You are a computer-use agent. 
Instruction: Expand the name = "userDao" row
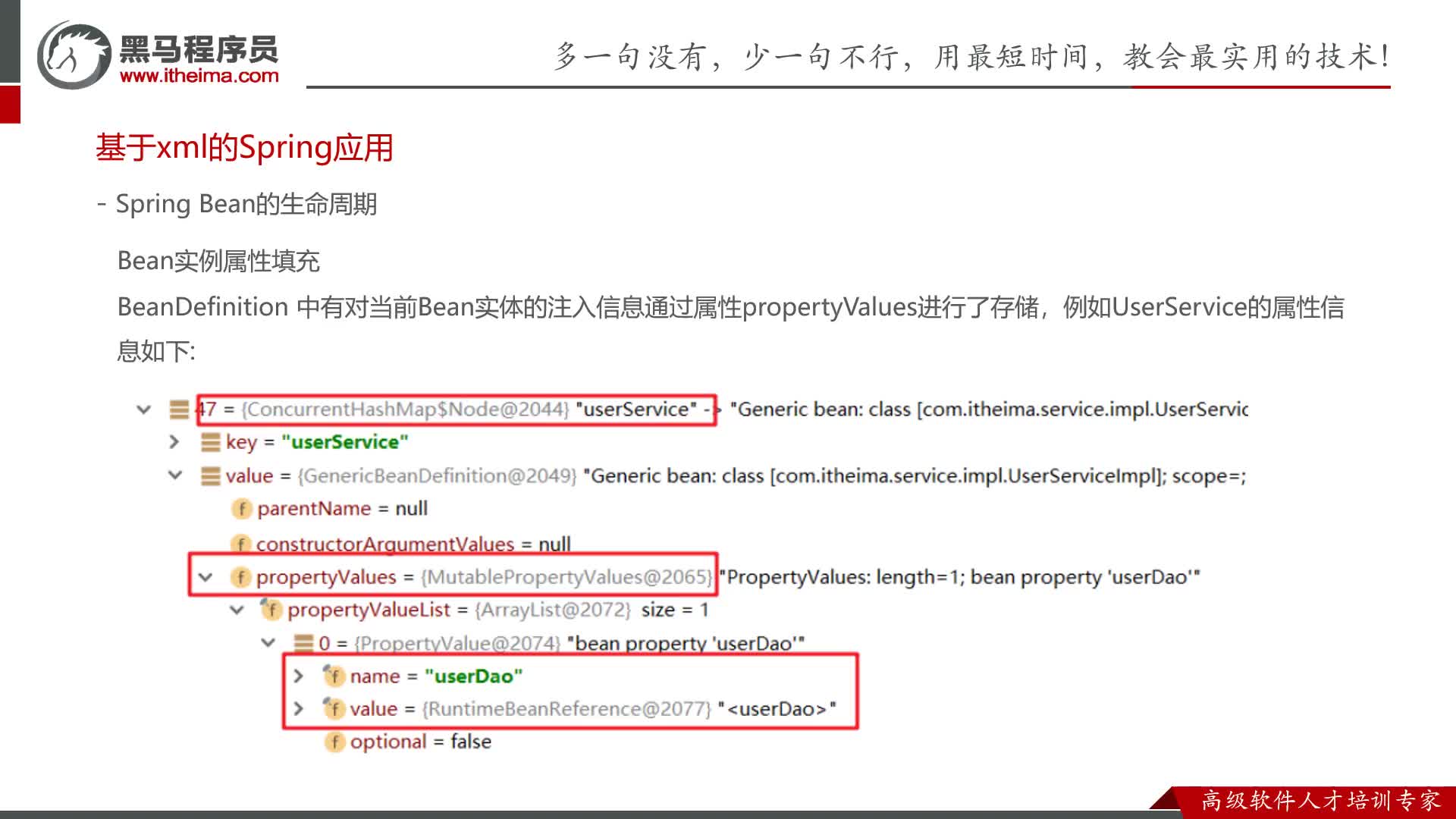(x=299, y=676)
